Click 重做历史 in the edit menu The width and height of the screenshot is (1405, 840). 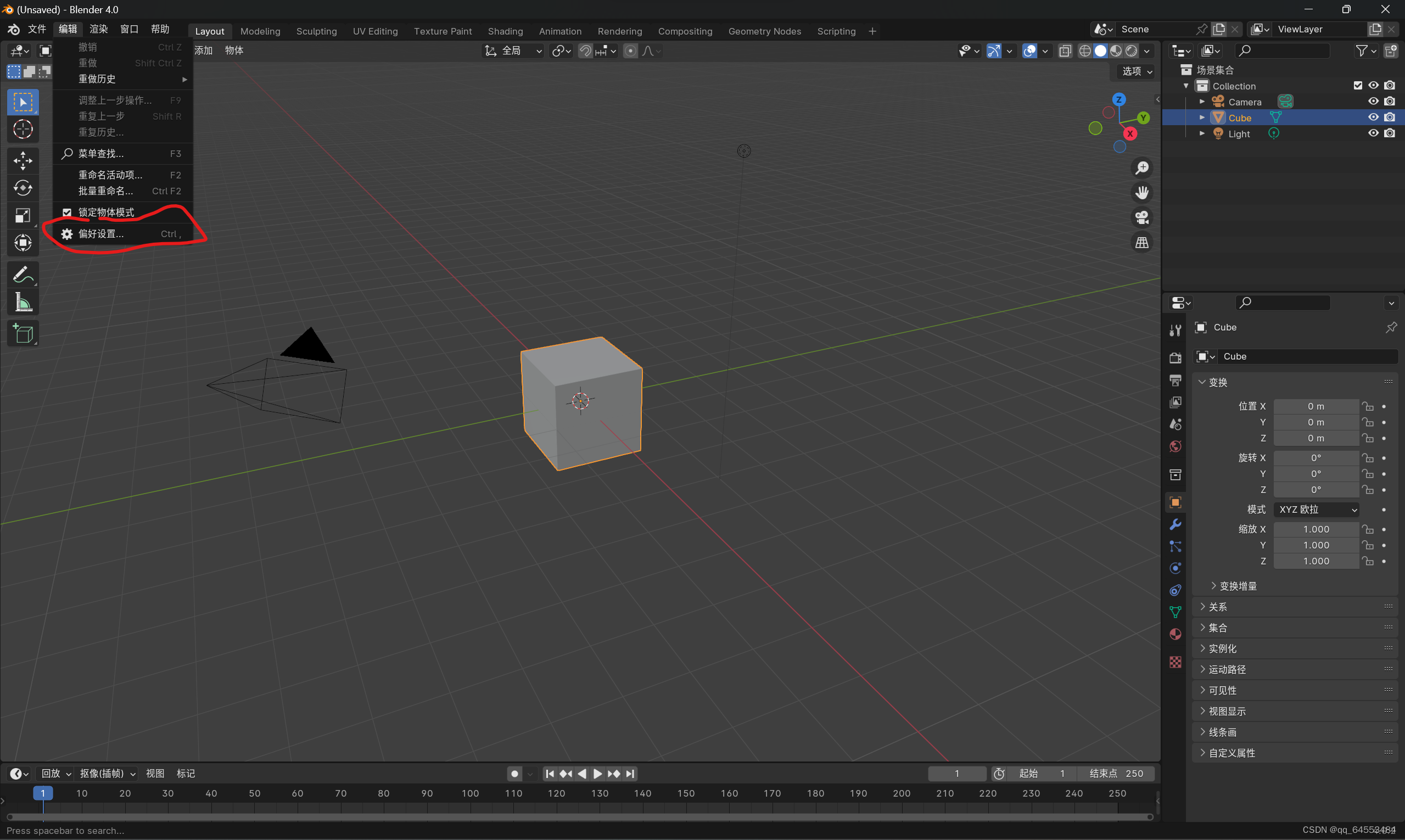(x=96, y=79)
